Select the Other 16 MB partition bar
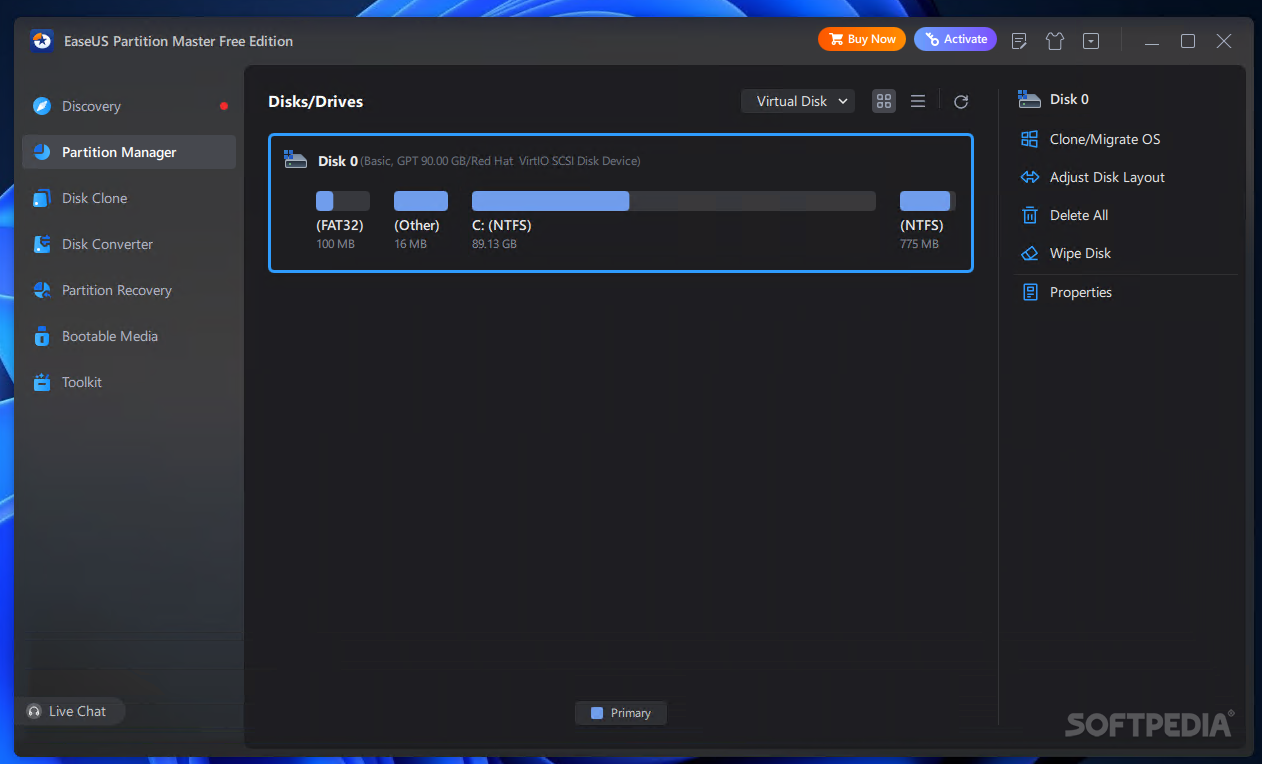The height and width of the screenshot is (764, 1262). pos(421,201)
